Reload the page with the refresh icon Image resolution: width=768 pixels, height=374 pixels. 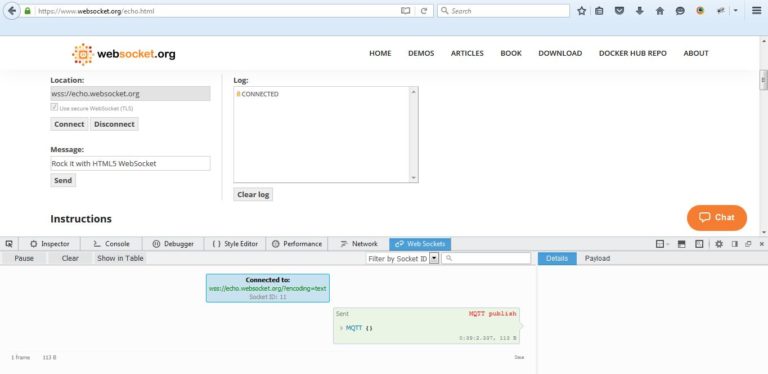coord(424,11)
